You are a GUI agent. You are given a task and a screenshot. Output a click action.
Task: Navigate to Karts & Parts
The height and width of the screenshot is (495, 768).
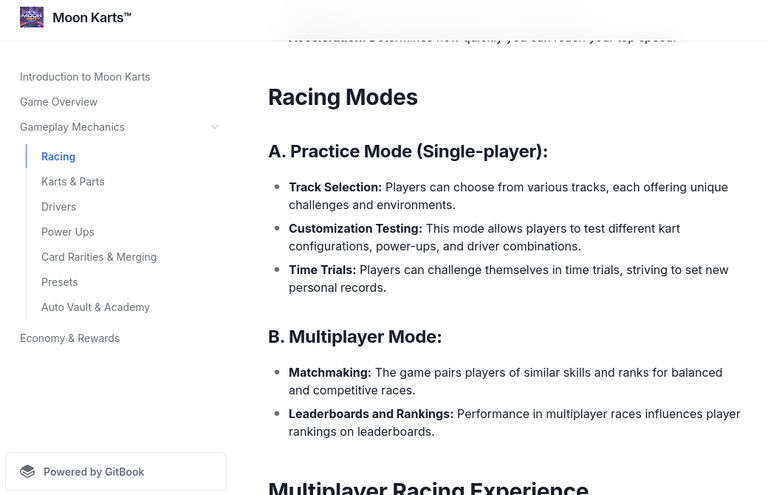[x=73, y=182]
